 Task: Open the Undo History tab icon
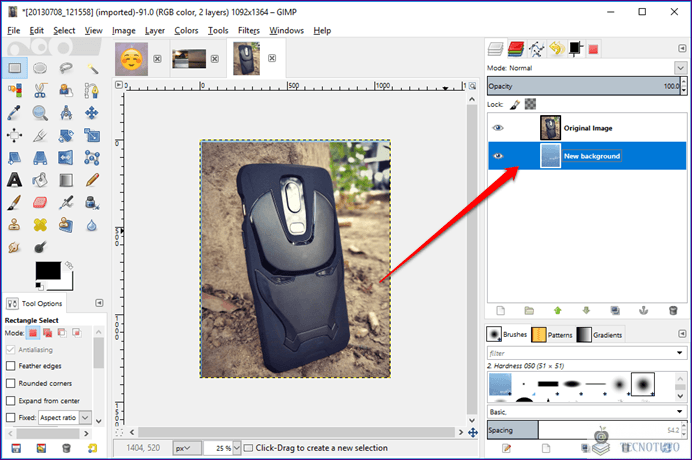557,49
